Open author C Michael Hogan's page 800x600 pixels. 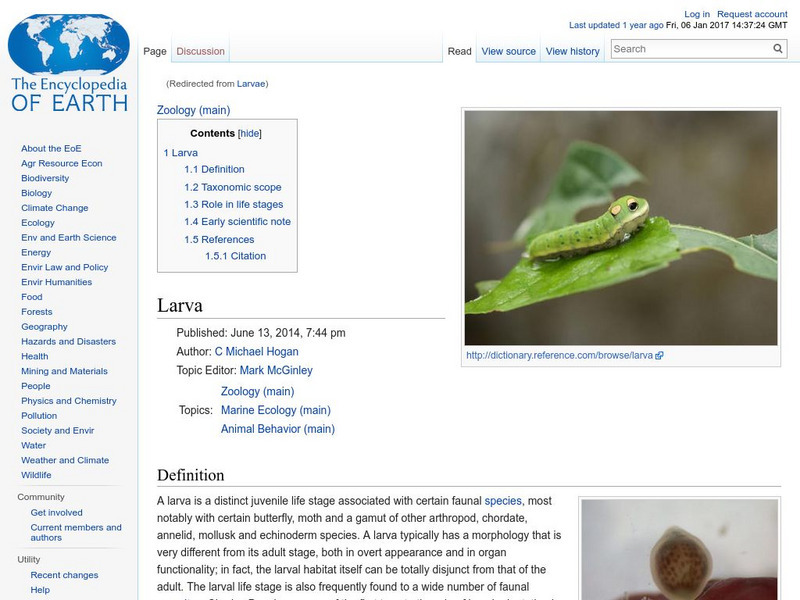click(x=257, y=352)
